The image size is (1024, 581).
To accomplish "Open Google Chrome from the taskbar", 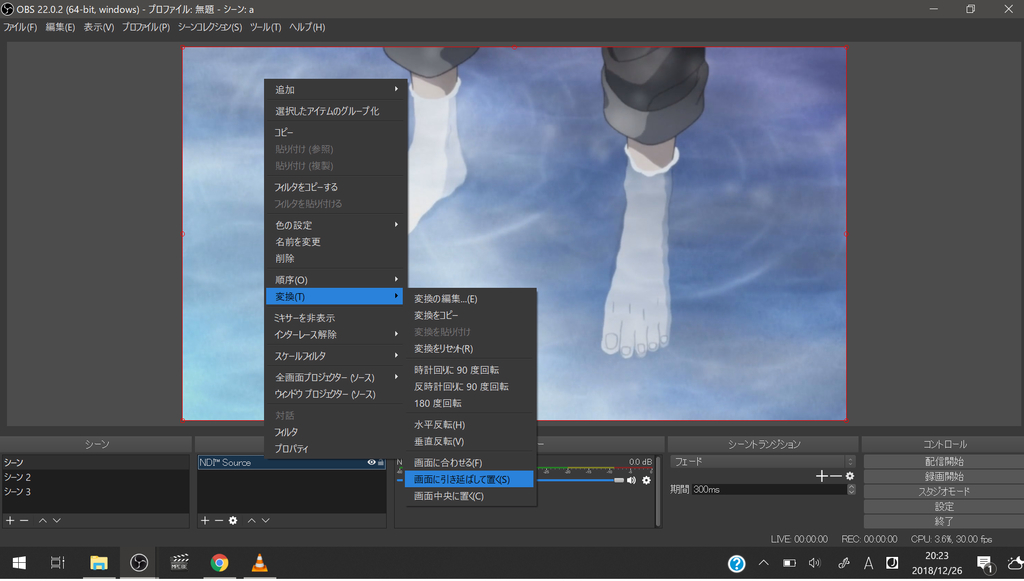I will tap(219, 563).
